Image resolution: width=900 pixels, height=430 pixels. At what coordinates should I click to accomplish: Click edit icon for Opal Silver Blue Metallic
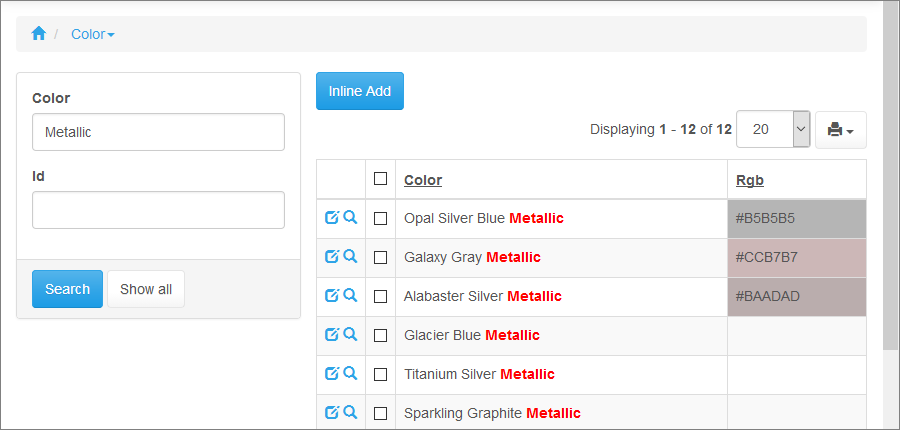[332, 217]
